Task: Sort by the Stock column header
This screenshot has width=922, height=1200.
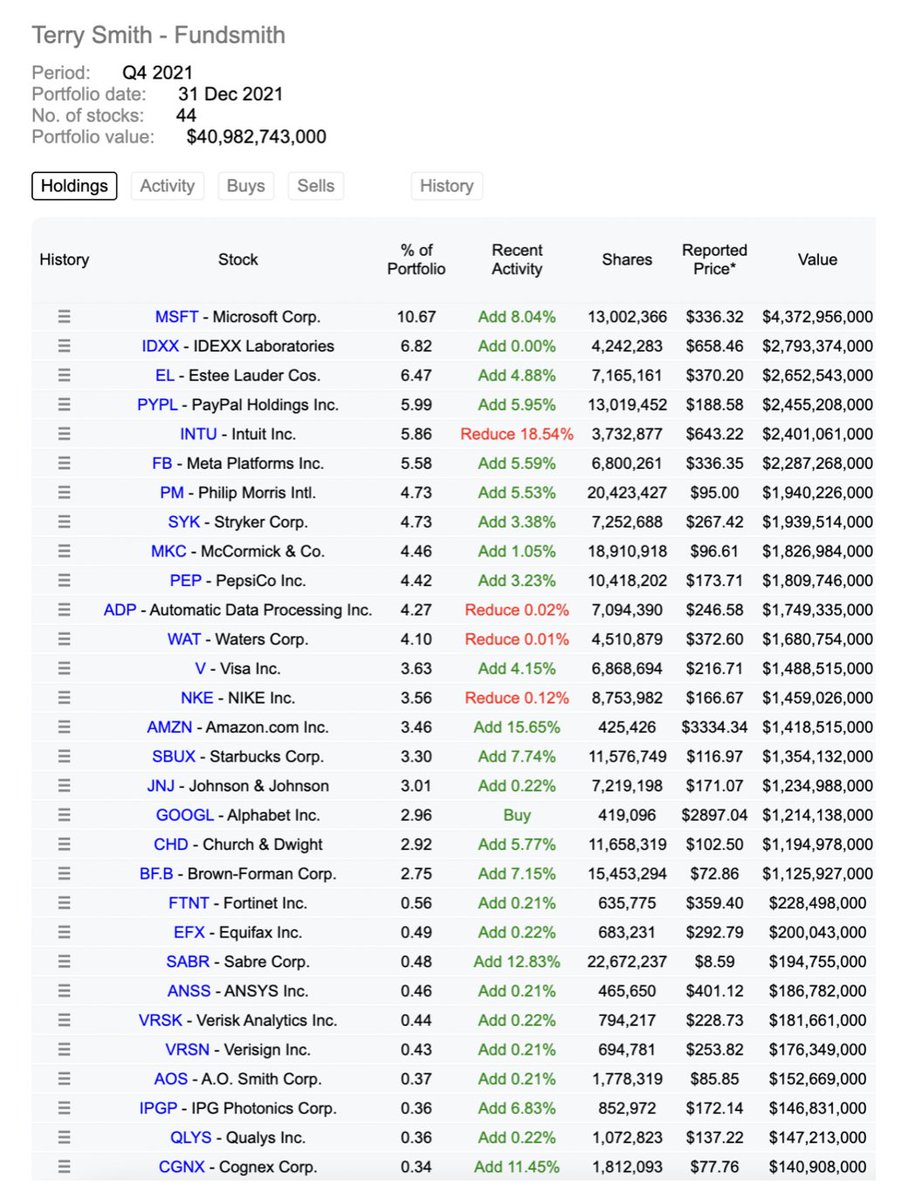Action: (x=238, y=260)
